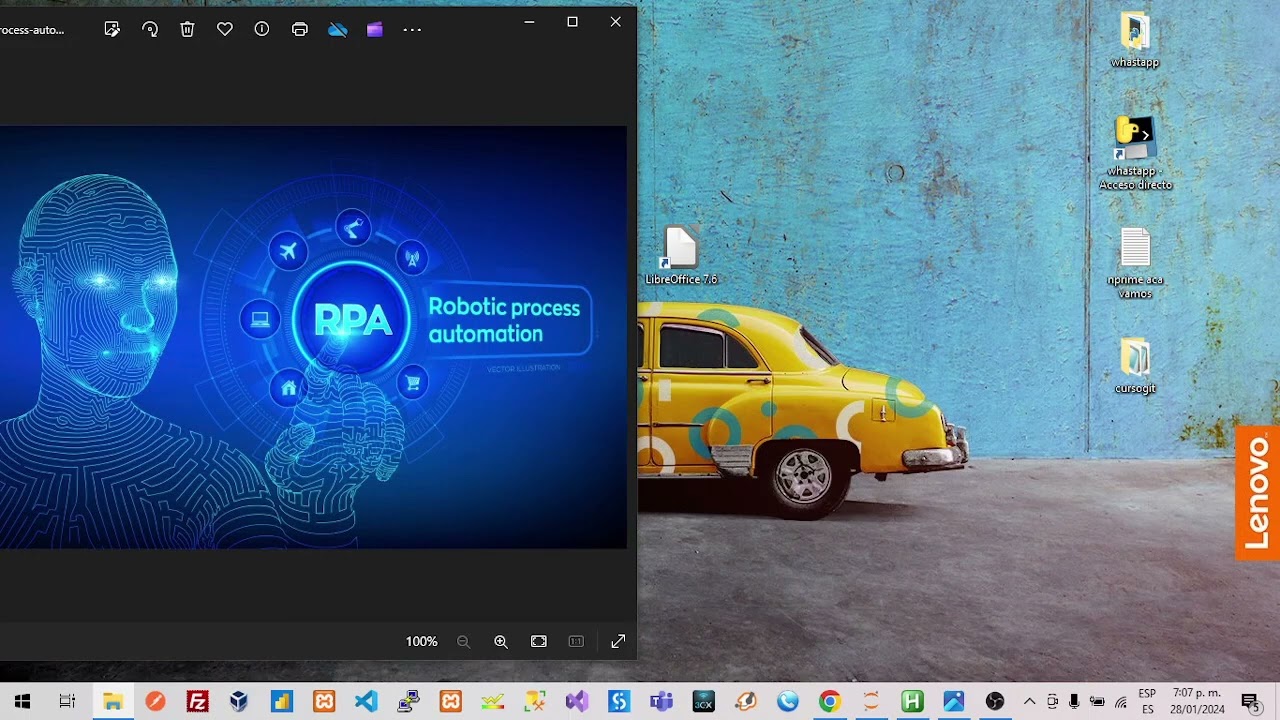This screenshot has width=1280, height=720.
Task: Click the RPA robotic process automation picture
Action: [313, 337]
